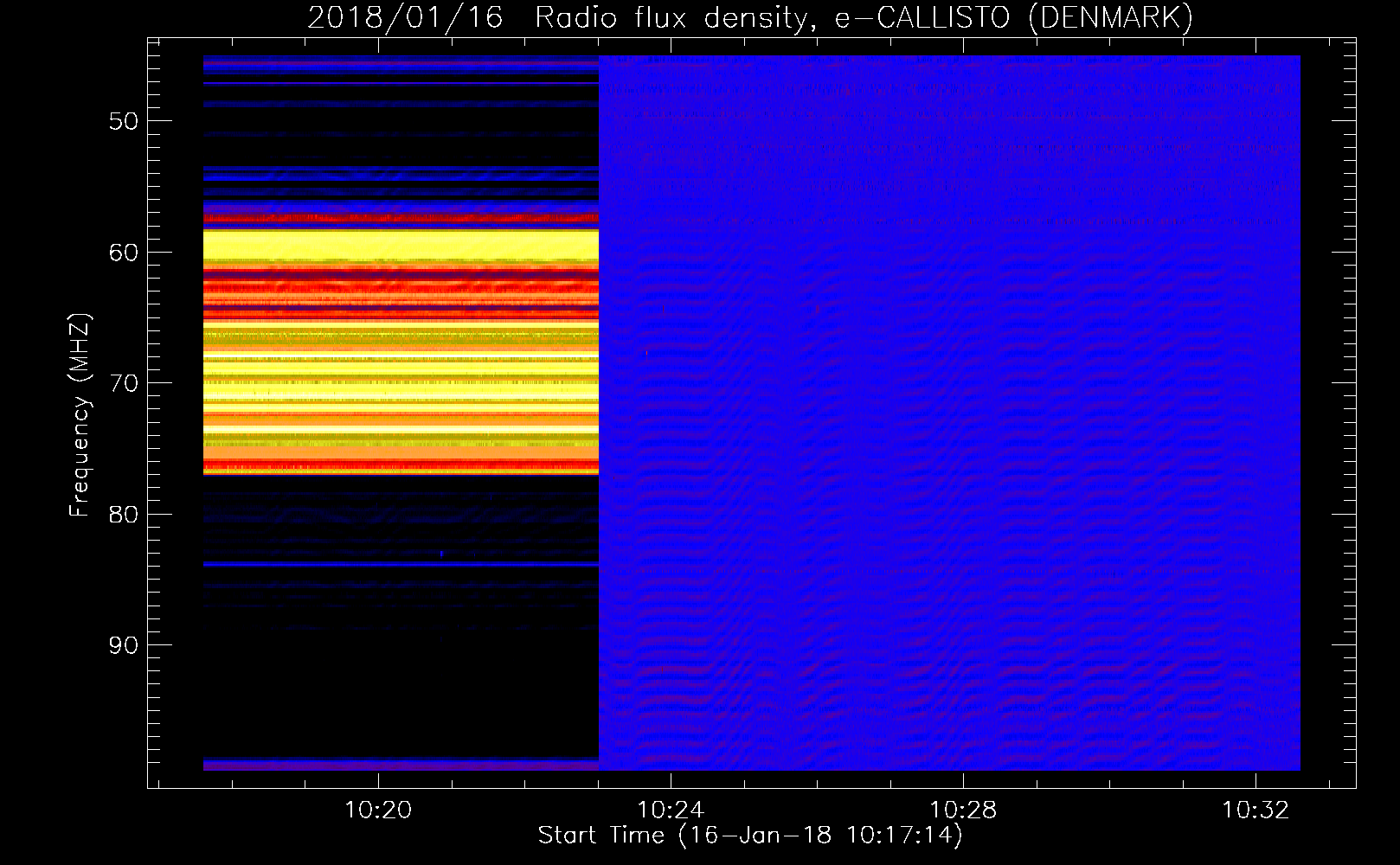The height and width of the screenshot is (865, 1400).
Task: Click the 80 frequency tick label
Action: 124,515
